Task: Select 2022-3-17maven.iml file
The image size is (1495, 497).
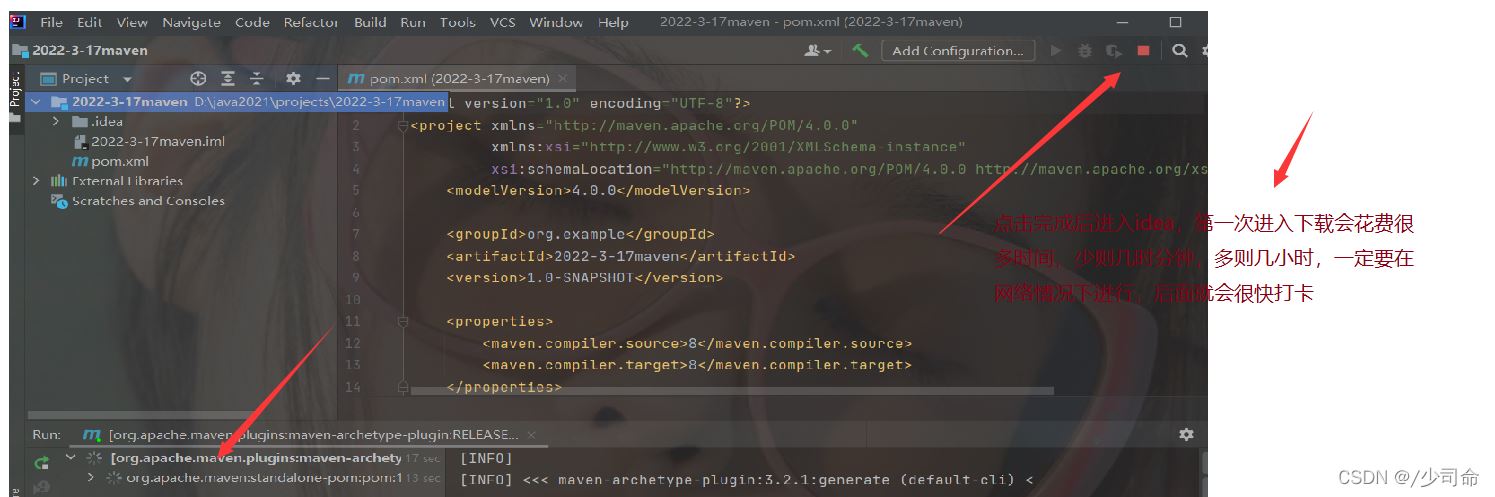Action: pos(148,141)
